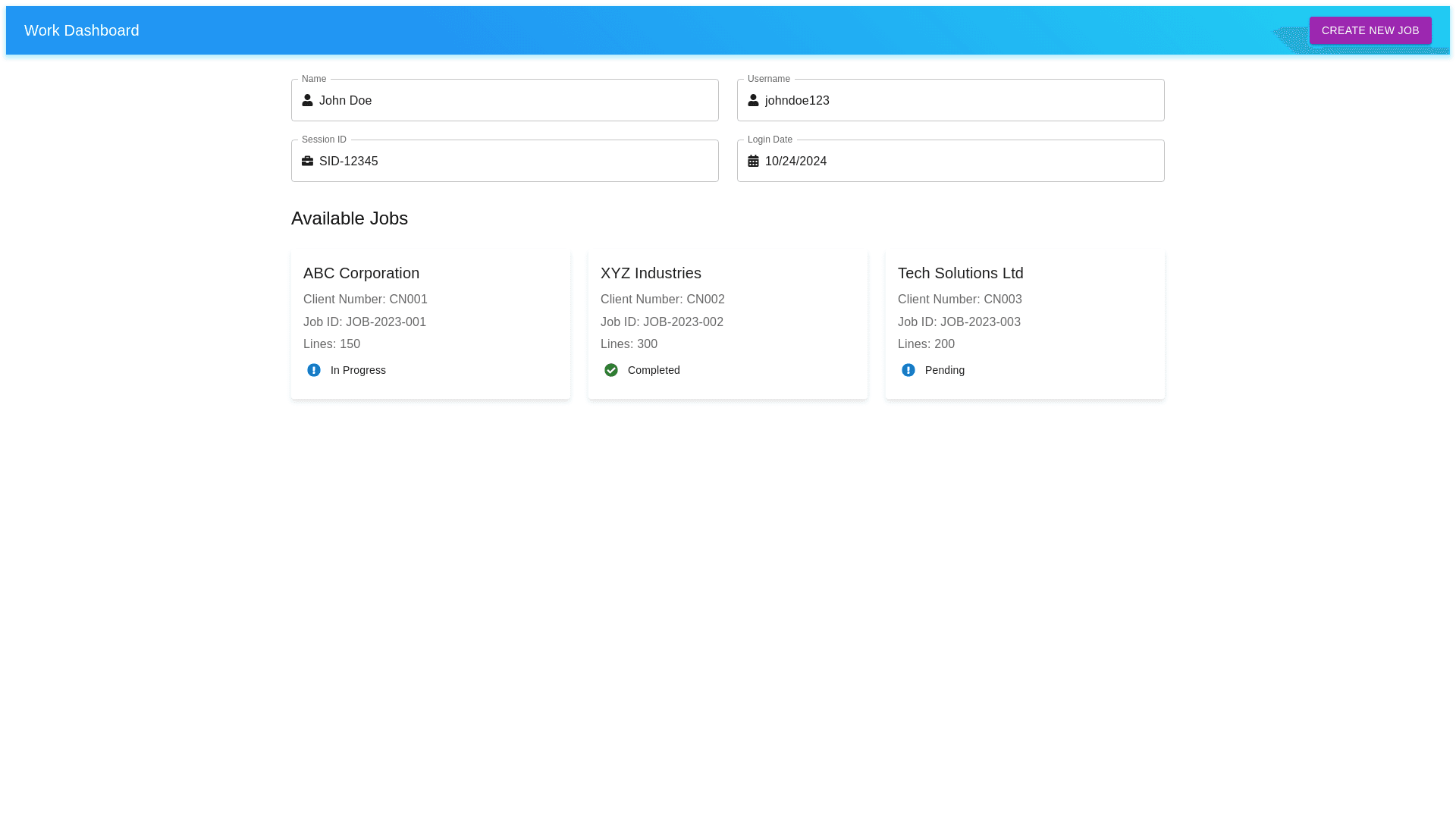1456x819 pixels.
Task: Click the Pending status alert icon
Action: pyautogui.click(x=908, y=370)
